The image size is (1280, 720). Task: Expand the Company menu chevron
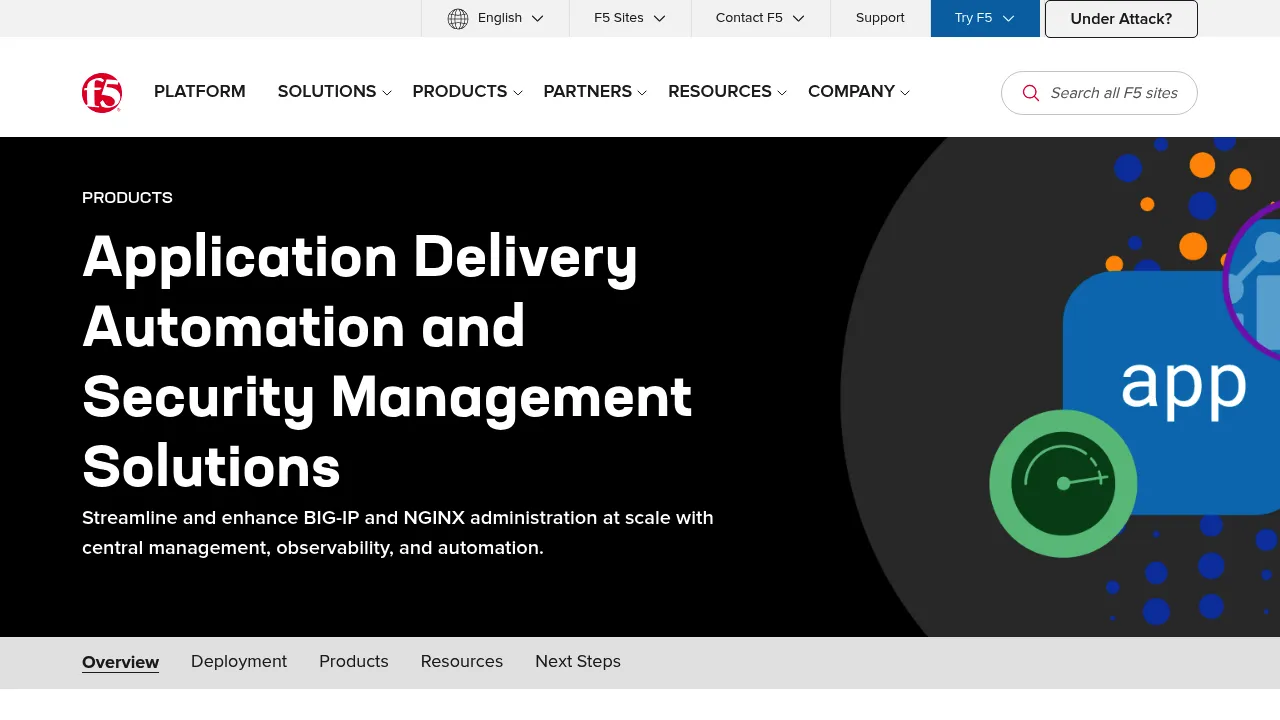click(x=905, y=93)
